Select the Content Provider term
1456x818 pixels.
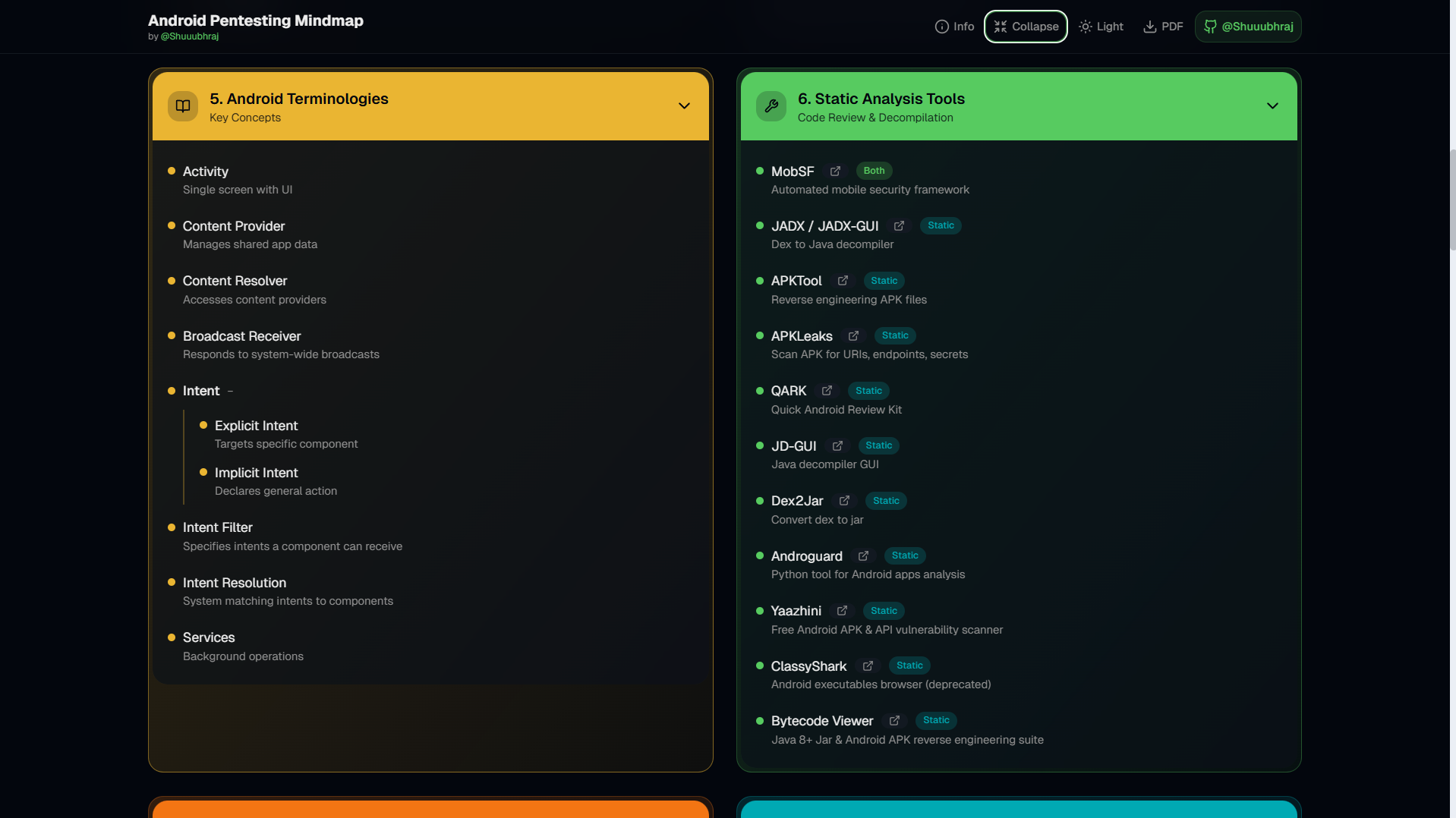(234, 226)
